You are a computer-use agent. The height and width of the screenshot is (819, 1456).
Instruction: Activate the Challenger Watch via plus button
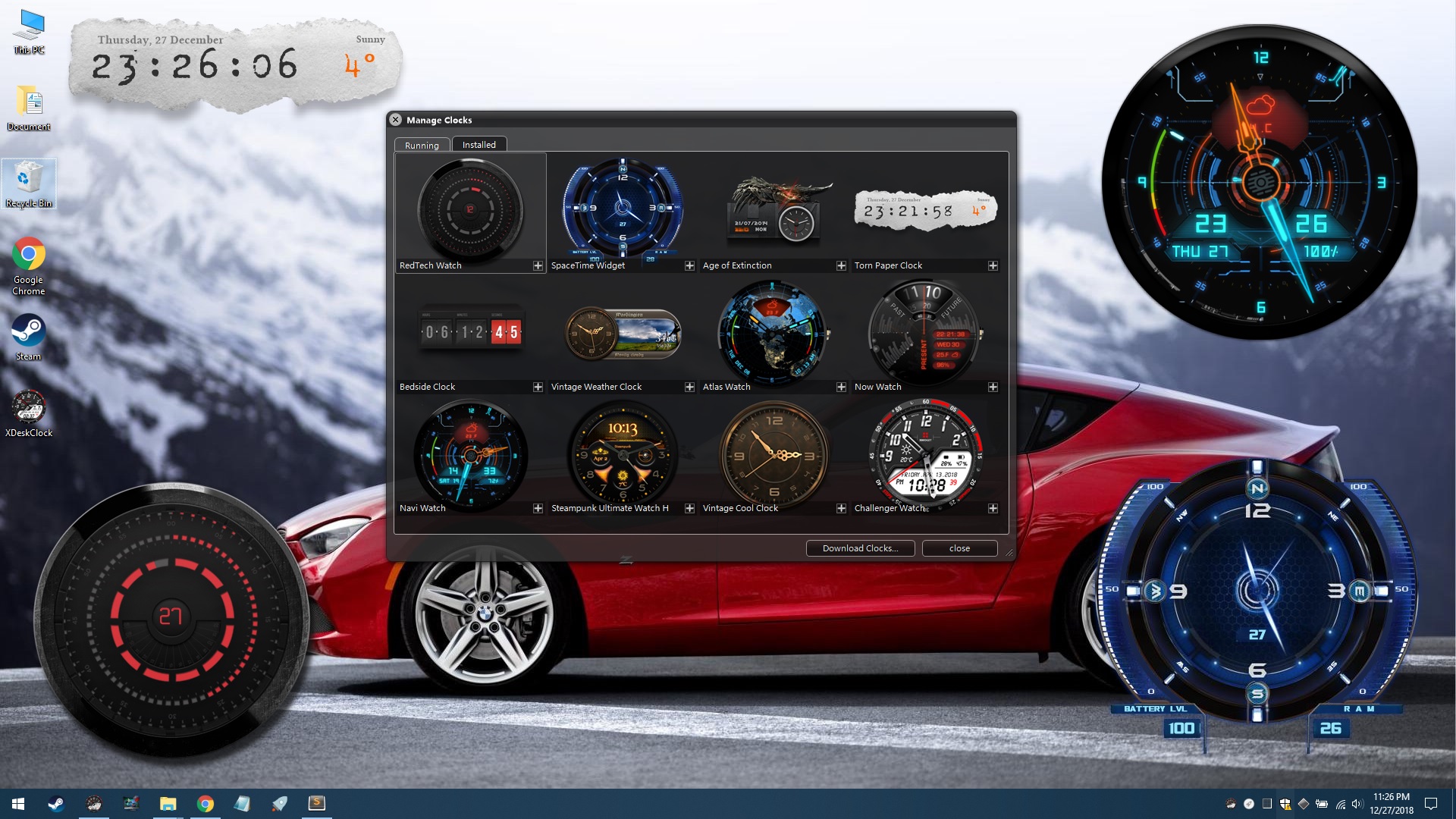pos(993,508)
